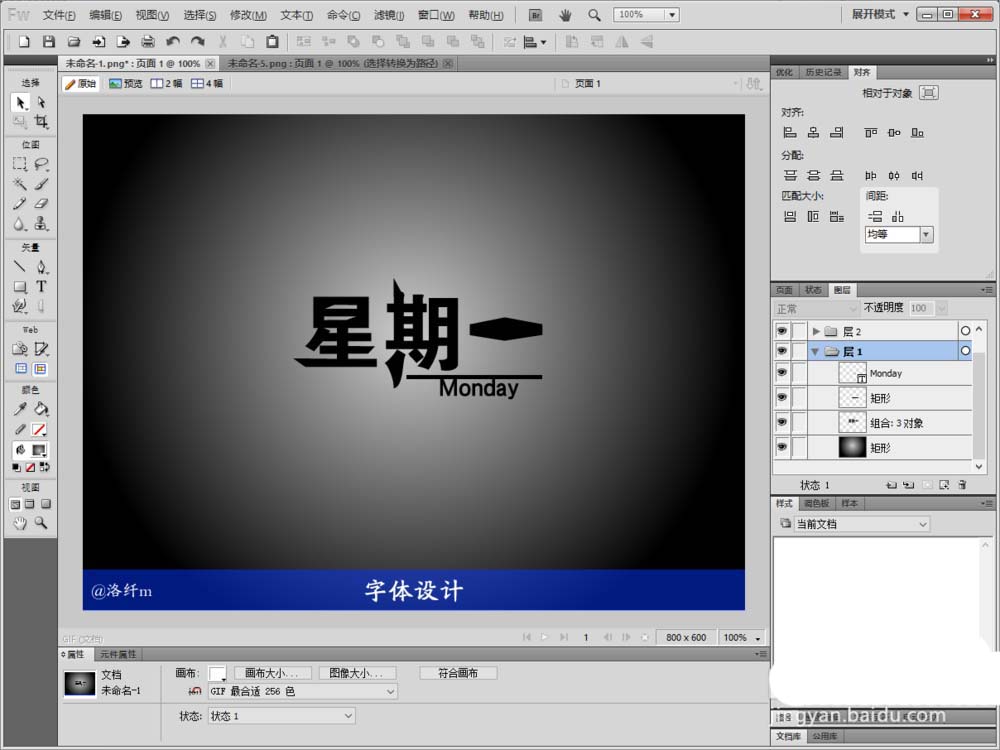The width and height of the screenshot is (1000, 750).
Task: Select the Line tool
Action: (x=20, y=267)
